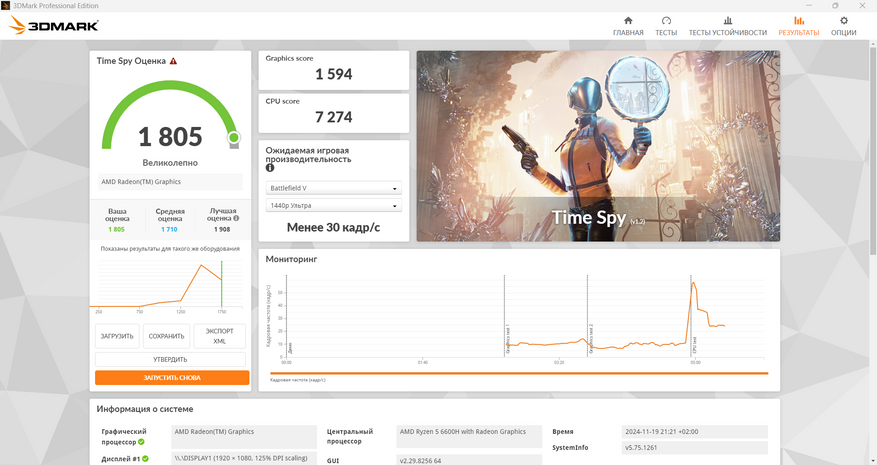The image size is (877, 465).
Task: Click the Информация о системе heading
Action: (145, 409)
